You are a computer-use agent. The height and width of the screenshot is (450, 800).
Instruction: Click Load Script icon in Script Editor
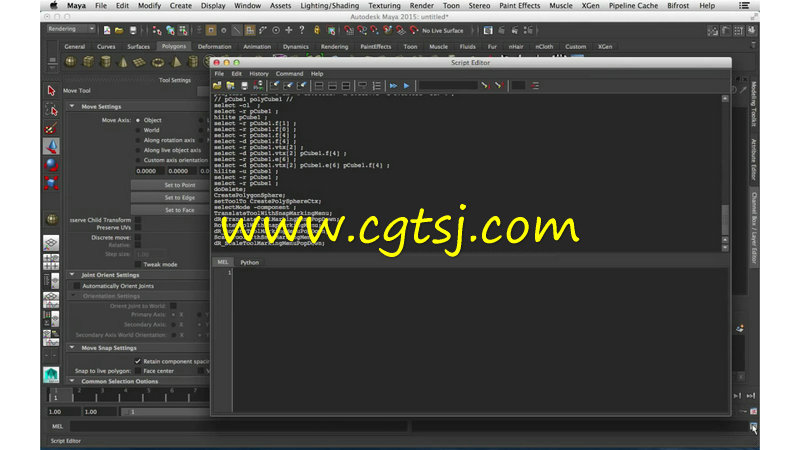pyautogui.click(x=217, y=86)
